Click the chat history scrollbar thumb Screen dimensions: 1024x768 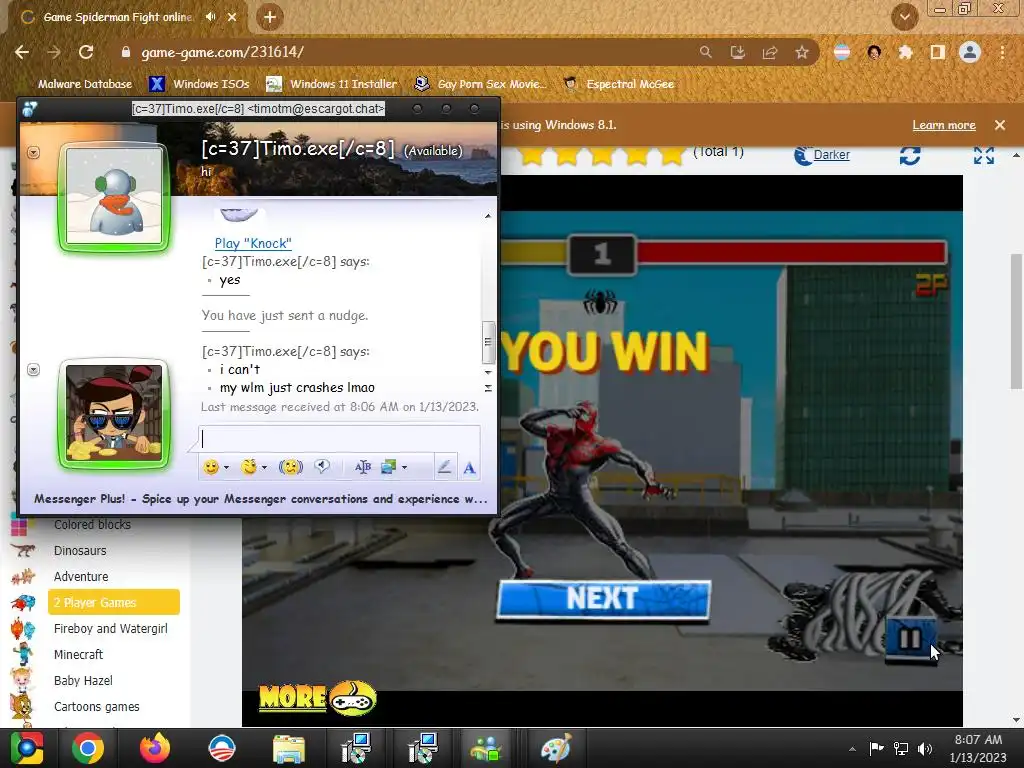tap(487, 342)
